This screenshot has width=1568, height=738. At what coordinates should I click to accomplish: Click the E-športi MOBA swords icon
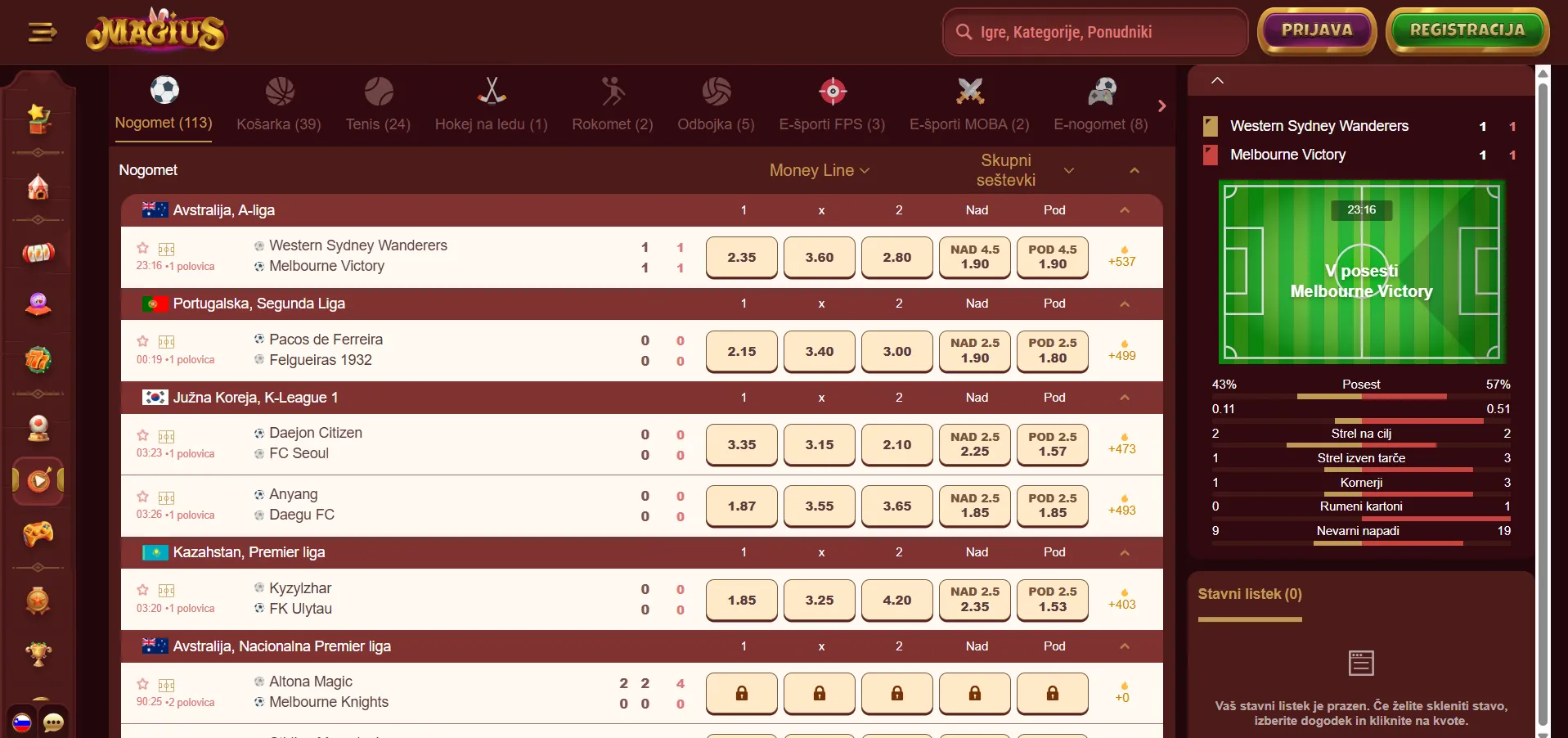pyautogui.click(x=970, y=91)
